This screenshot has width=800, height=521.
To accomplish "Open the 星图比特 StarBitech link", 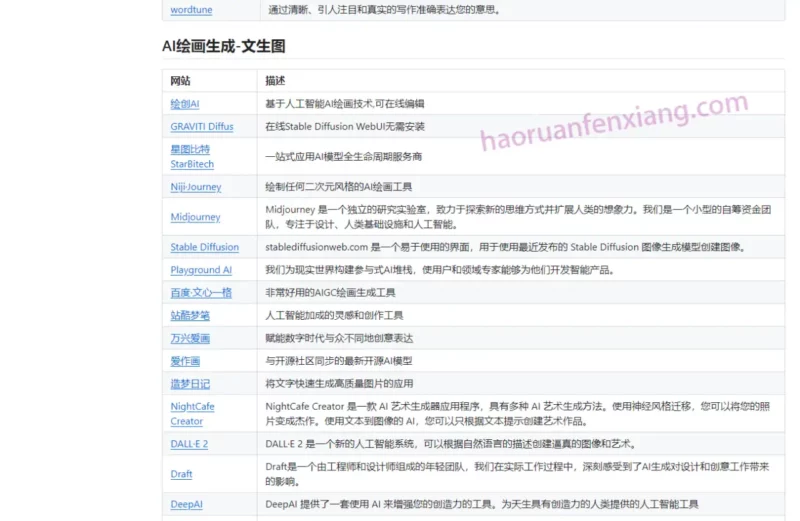I will coord(192,157).
